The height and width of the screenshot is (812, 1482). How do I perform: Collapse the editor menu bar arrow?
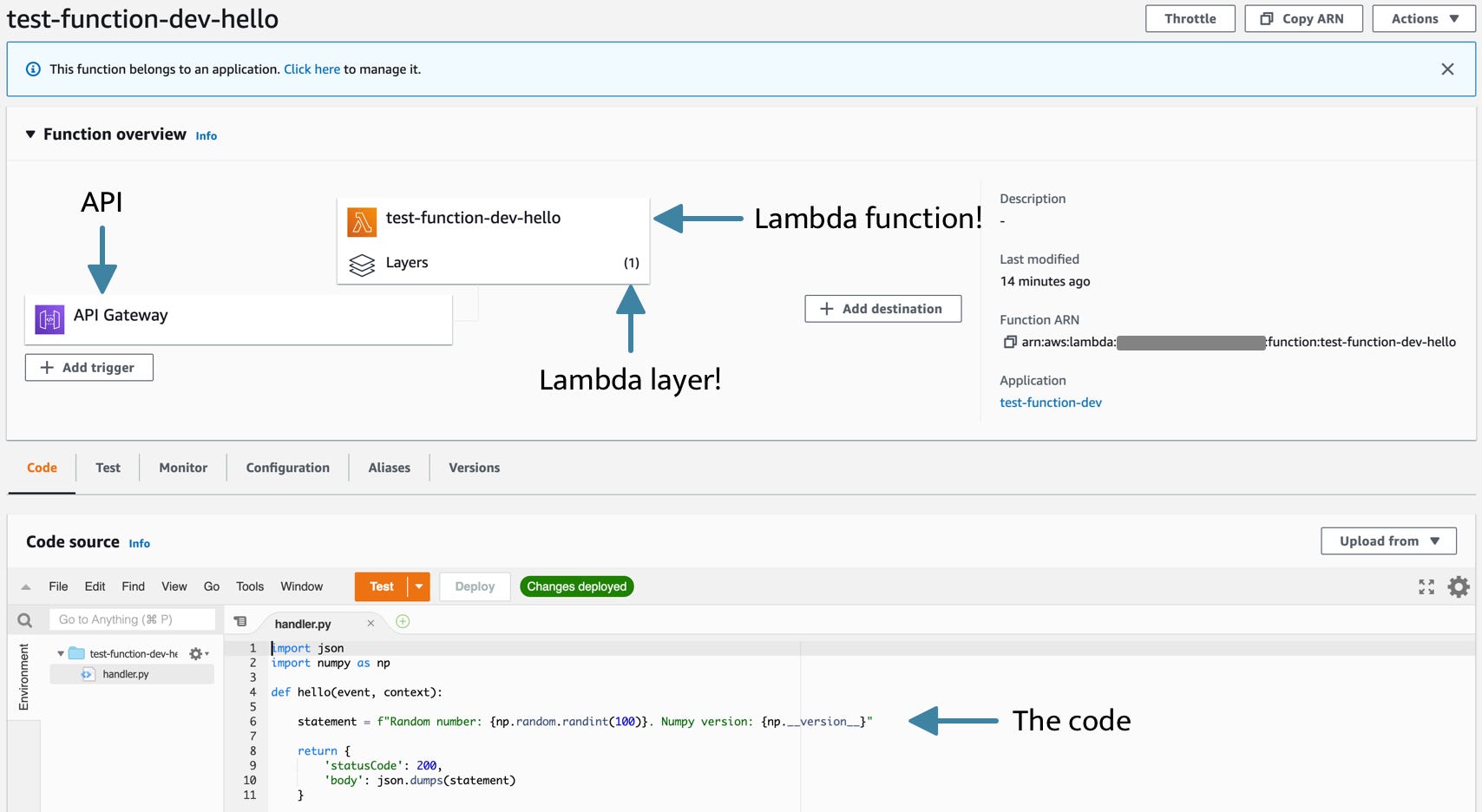pyautogui.click(x=26, y=587)
